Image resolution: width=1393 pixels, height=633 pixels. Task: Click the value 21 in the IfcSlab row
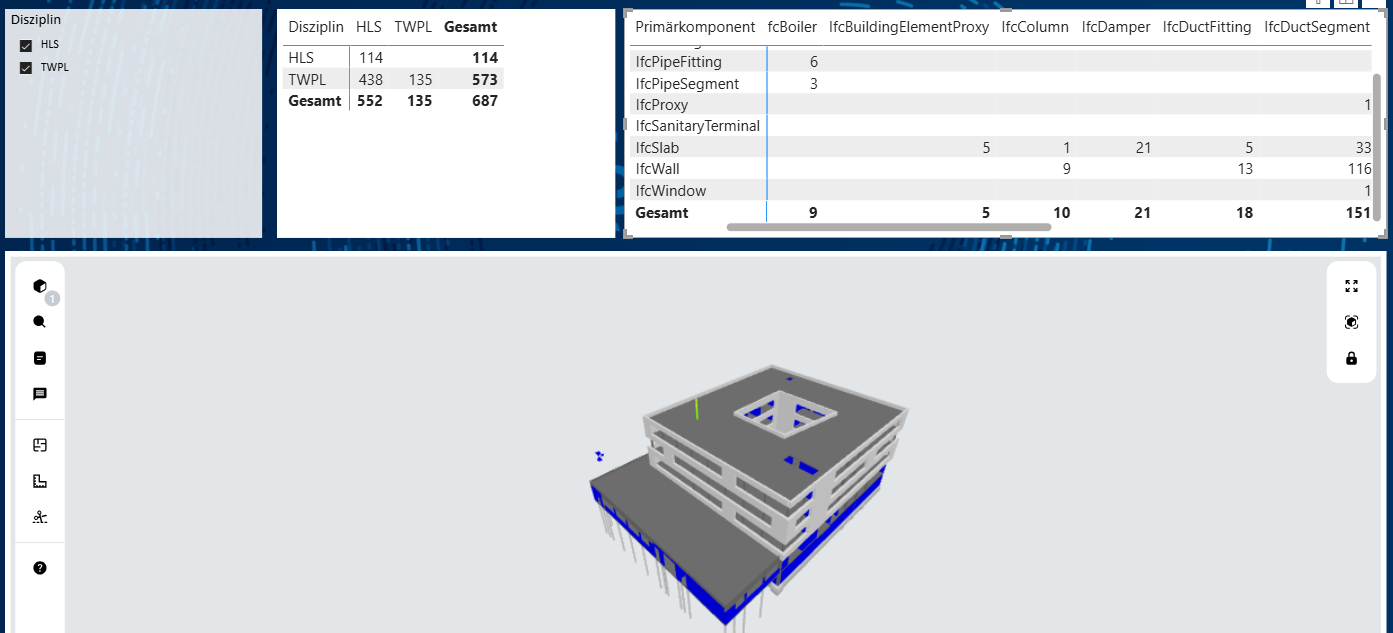[1143, 148]
